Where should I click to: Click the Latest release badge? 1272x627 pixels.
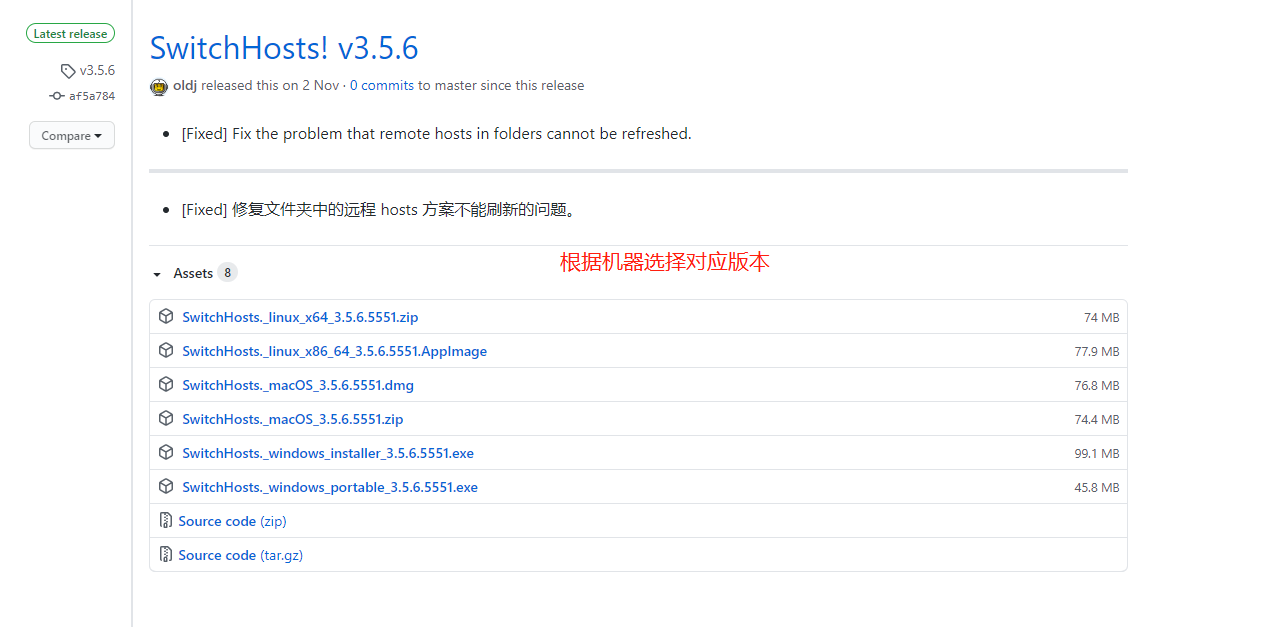(70, 34)
